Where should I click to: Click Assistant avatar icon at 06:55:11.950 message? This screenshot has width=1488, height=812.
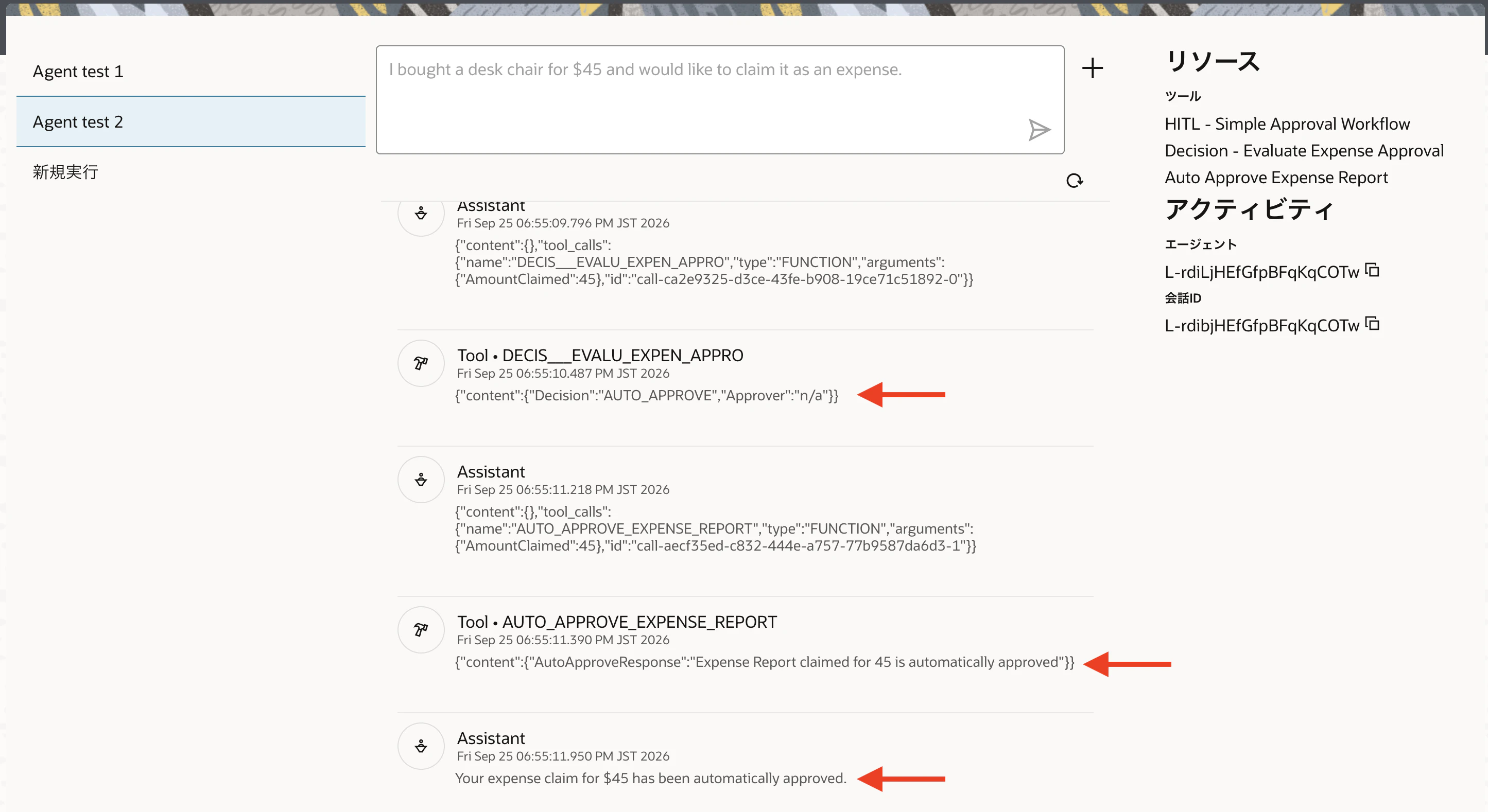(x=421, y=746)
